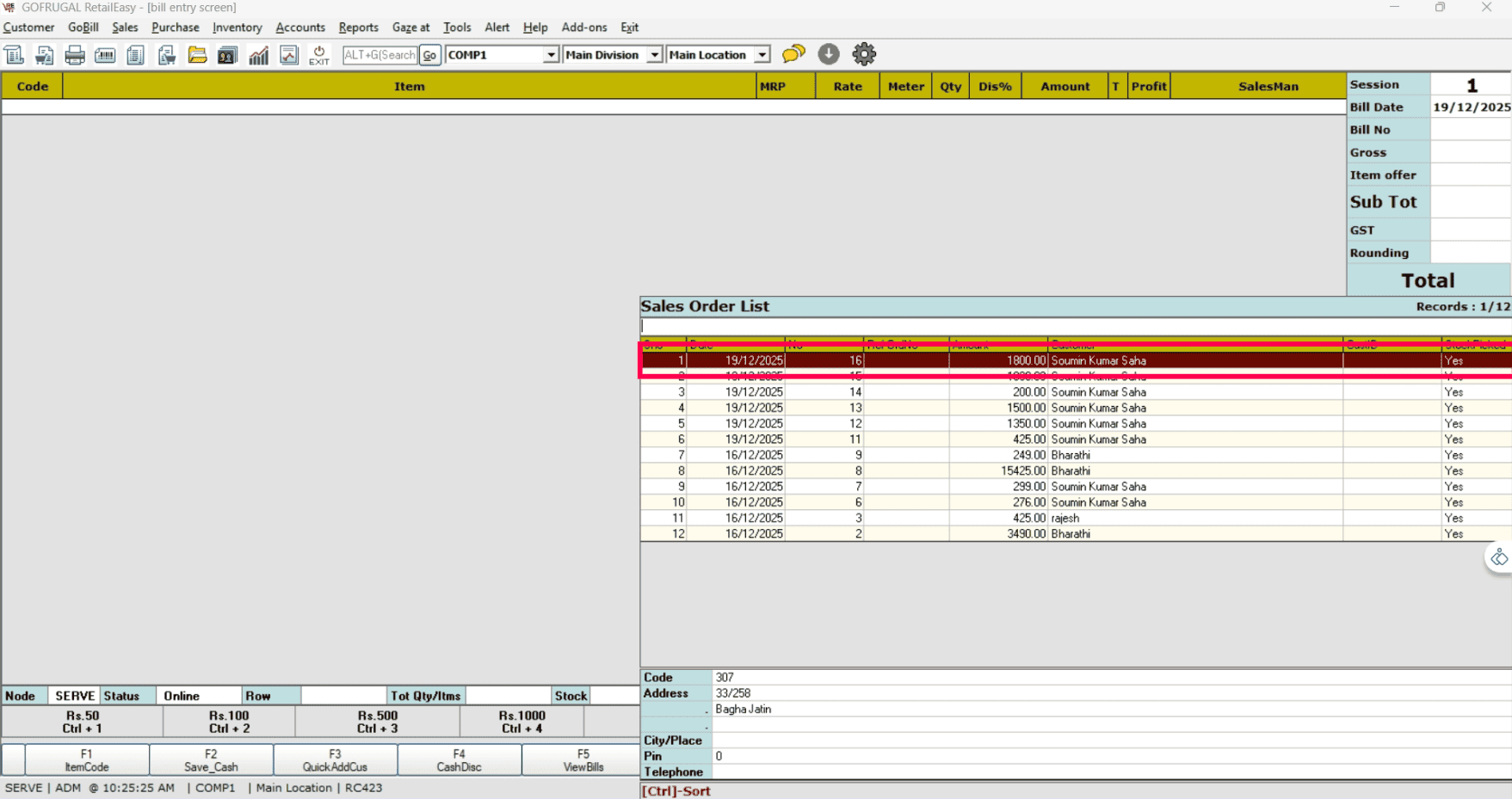Click the F3 QuickAddCus button
1512x799 pixels.
click(x=335, y=760)
